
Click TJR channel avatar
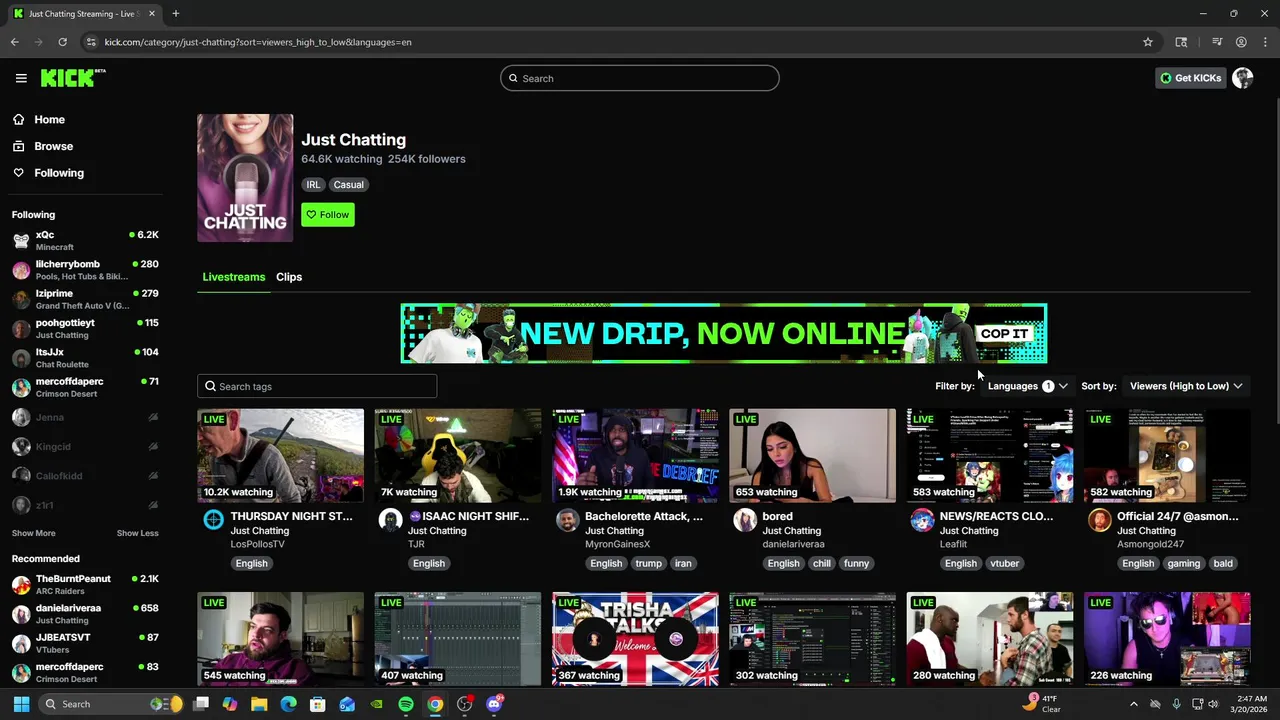coord(391,519)
